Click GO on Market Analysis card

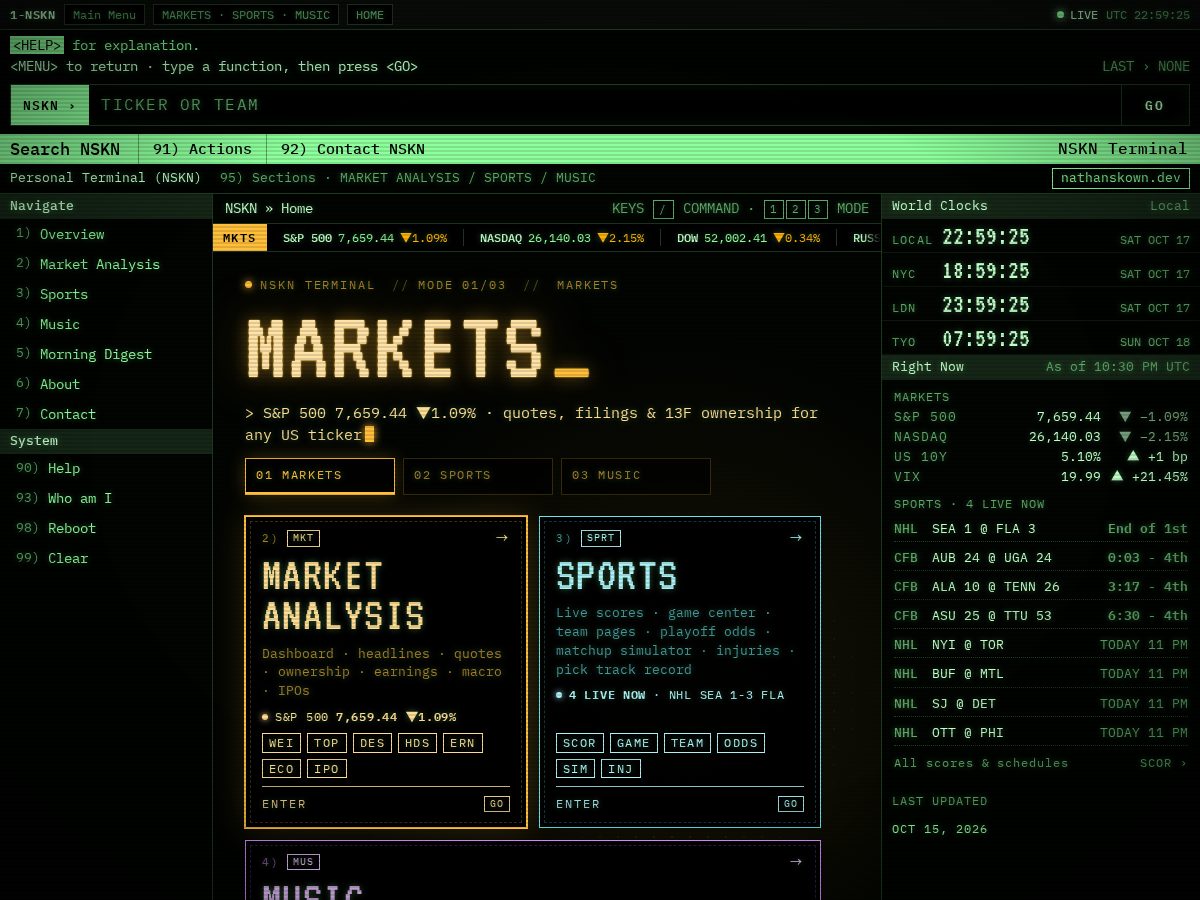tap(497, 804)
